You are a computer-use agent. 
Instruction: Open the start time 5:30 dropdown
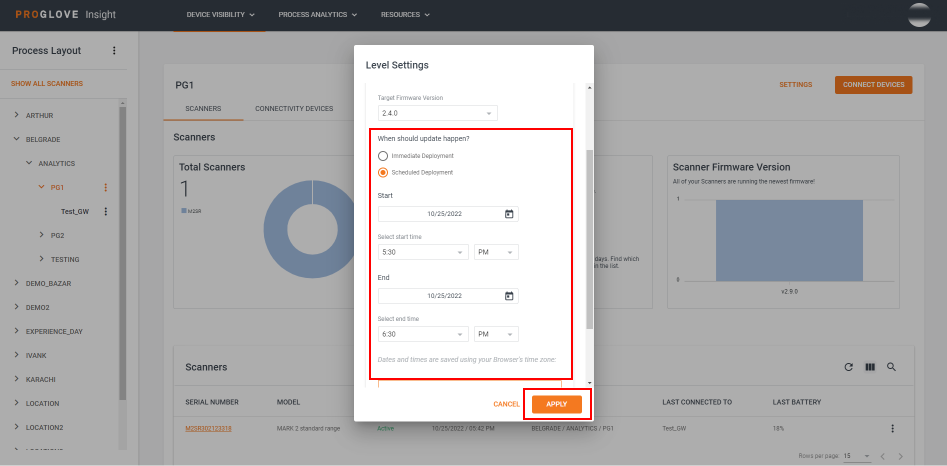click(x=423, y=252)
